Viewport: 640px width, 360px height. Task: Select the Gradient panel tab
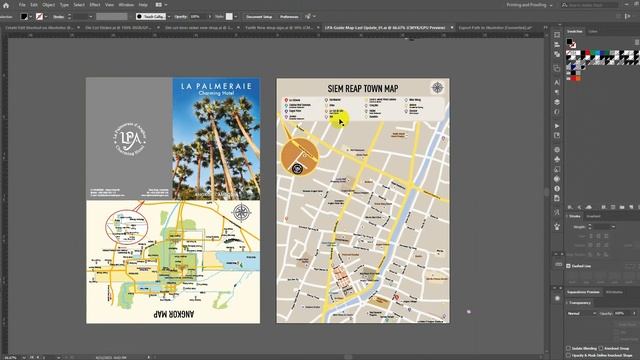(593, 216)
